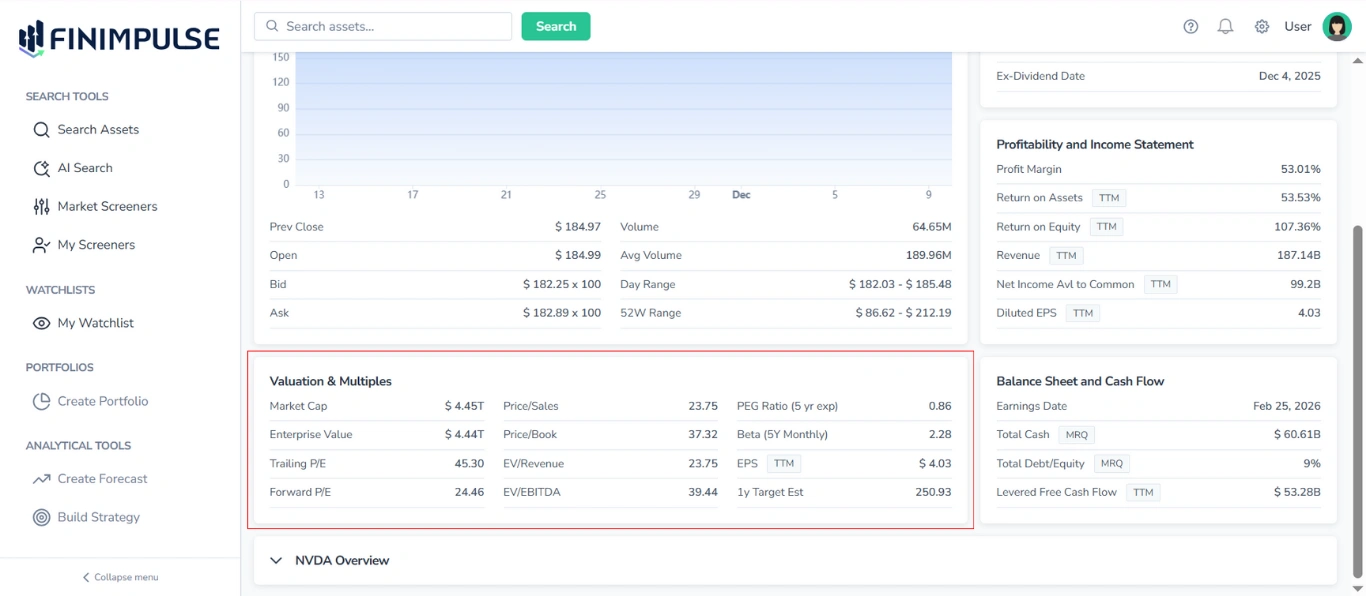Open Market Screeners from the sidebar
Image resolution: width=1366 pixels, height=596 pixels.
point(109,206)
